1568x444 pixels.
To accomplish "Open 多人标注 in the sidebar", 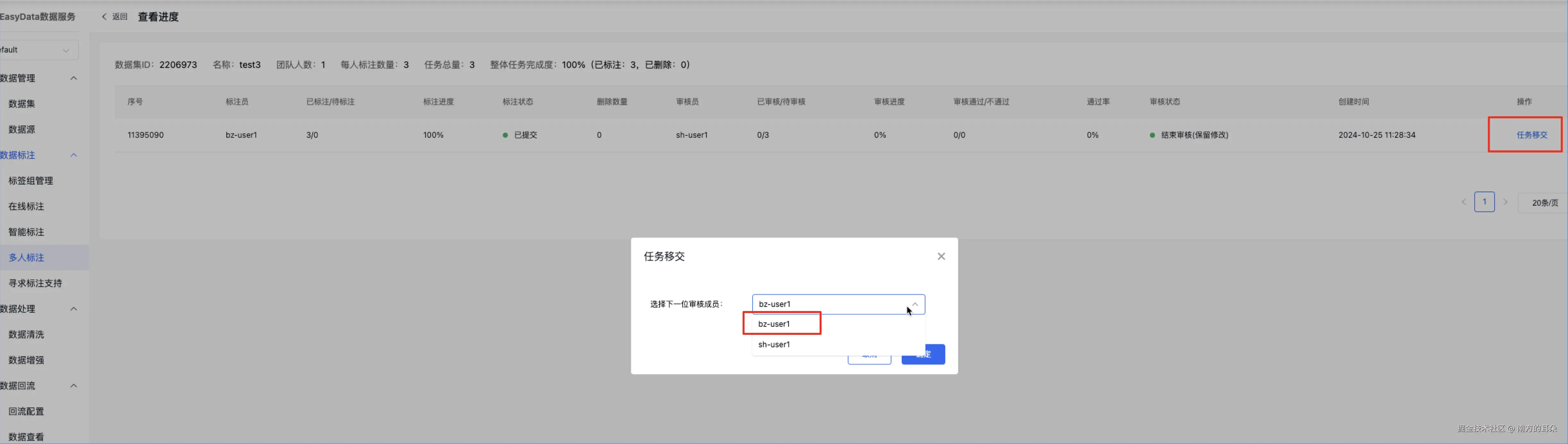I will tap(27, 258).
